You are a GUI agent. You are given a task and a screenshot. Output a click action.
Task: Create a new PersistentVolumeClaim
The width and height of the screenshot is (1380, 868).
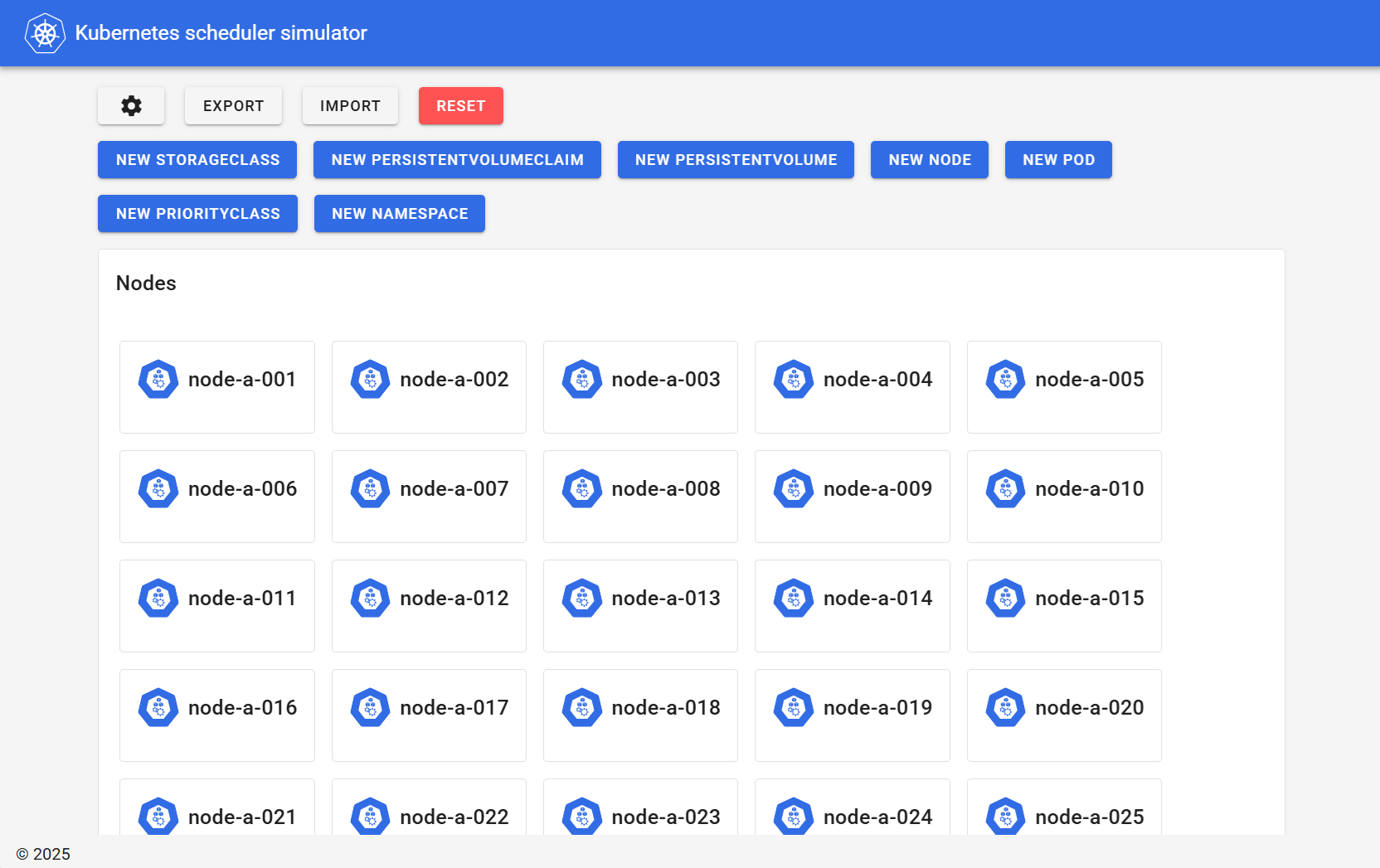coord(457,160)
